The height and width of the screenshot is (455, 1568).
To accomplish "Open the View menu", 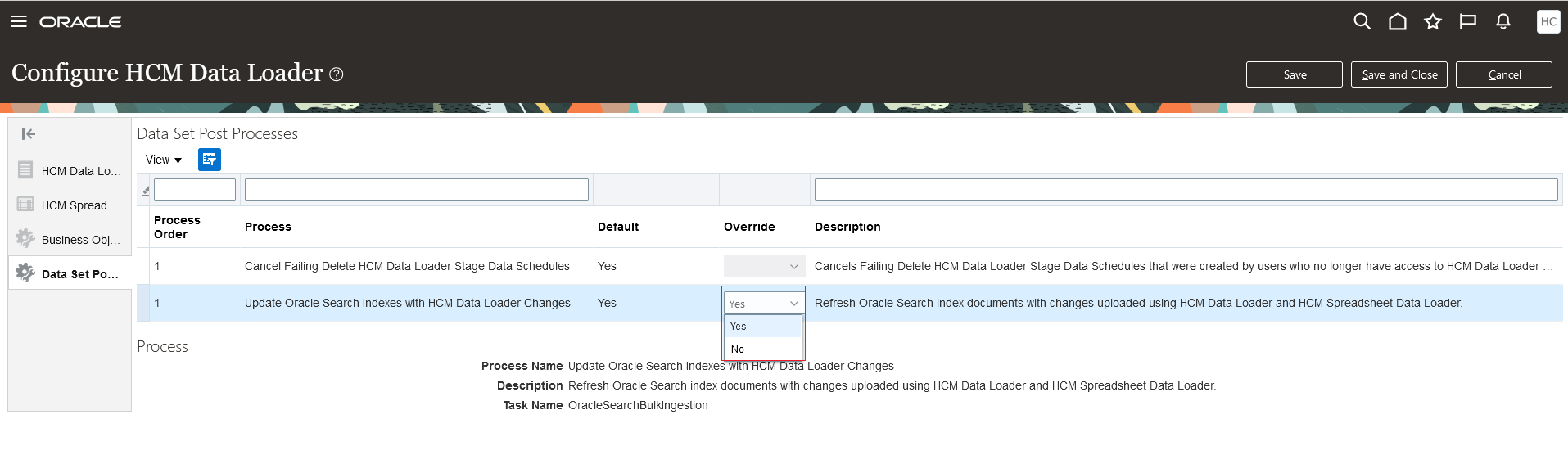I will 164,160.
